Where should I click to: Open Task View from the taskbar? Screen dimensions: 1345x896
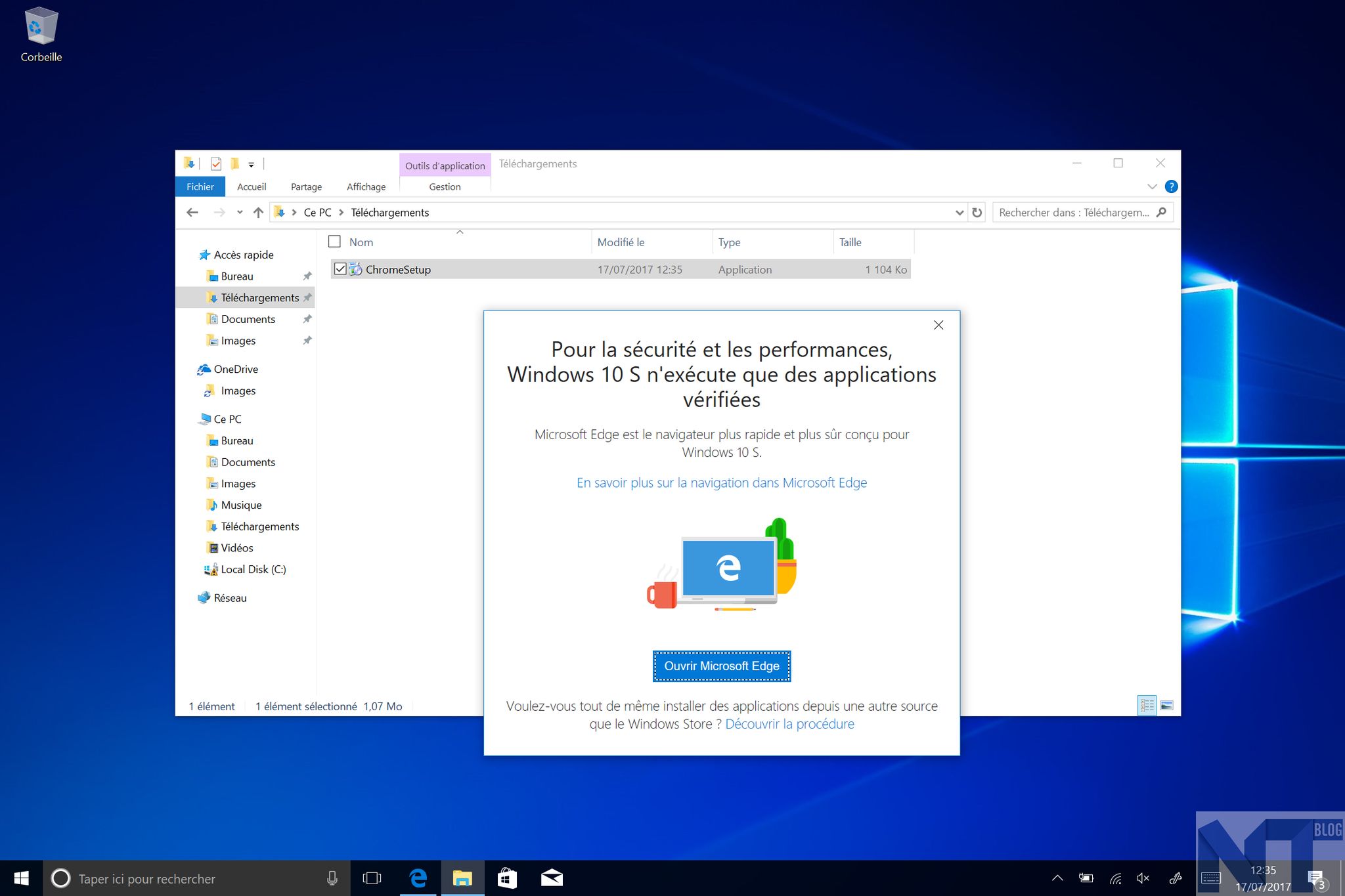click(x=372, y=878)
